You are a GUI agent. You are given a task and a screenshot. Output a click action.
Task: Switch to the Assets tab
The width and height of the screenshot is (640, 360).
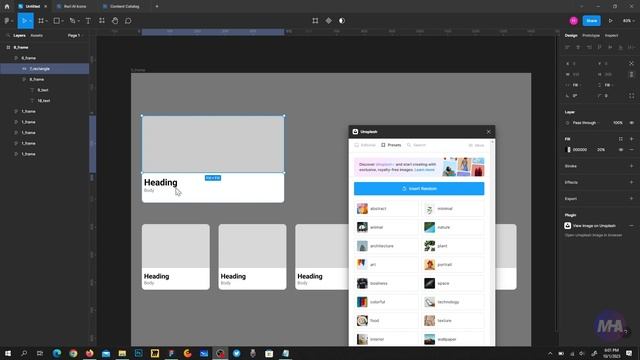[x=36, y=36]
